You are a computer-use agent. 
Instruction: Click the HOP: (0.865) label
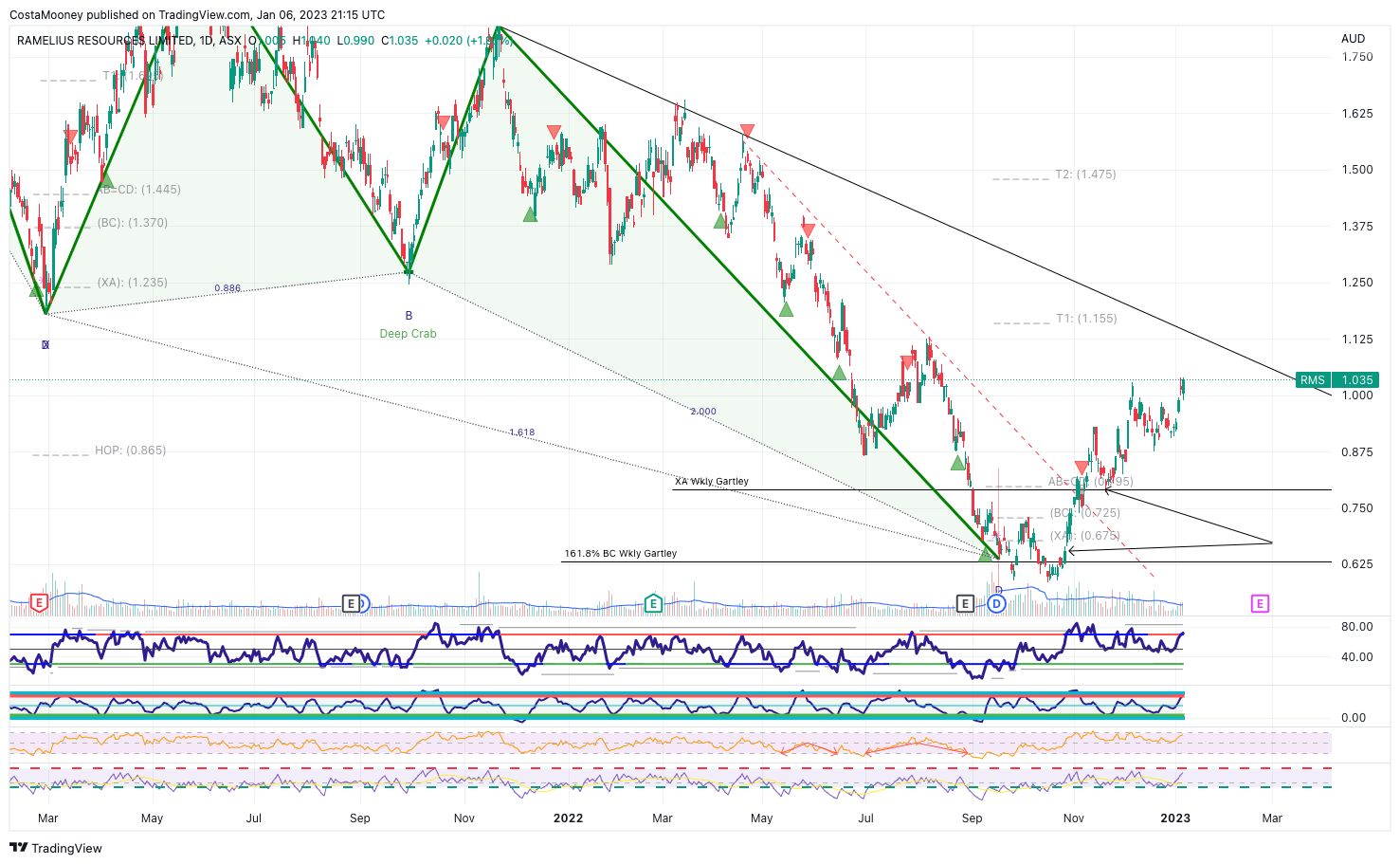point(131,450)
